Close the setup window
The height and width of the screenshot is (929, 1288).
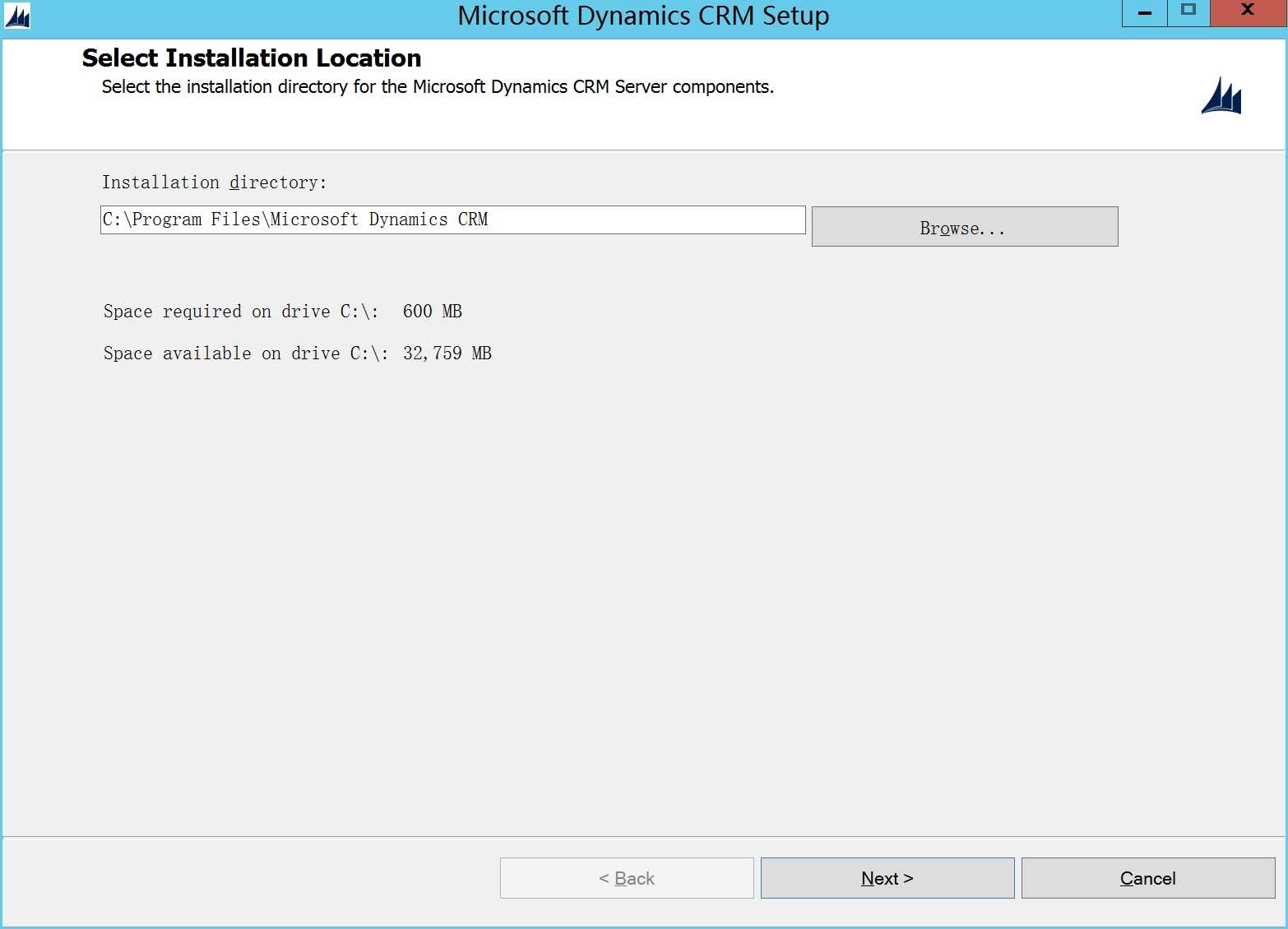point(1248,13)
